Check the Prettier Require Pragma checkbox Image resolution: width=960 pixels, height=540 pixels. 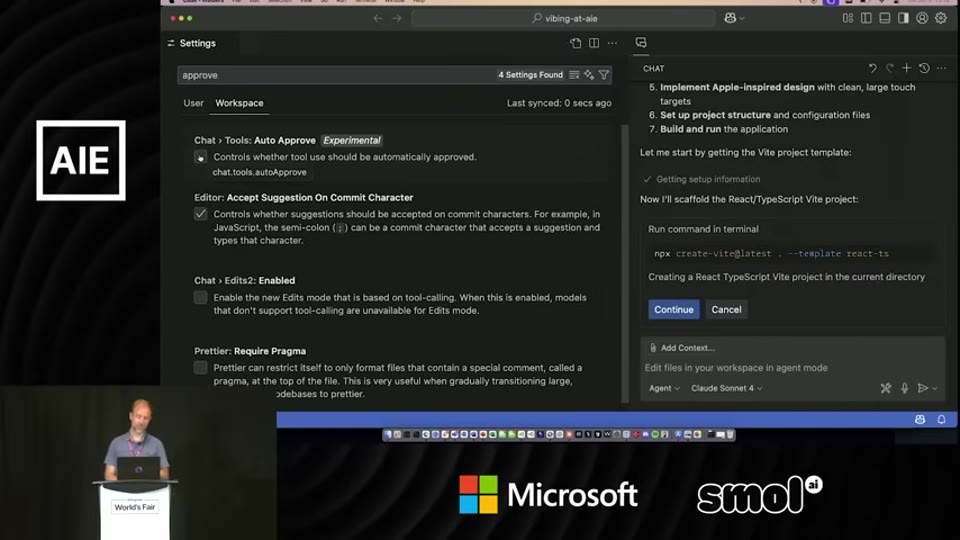200,367
